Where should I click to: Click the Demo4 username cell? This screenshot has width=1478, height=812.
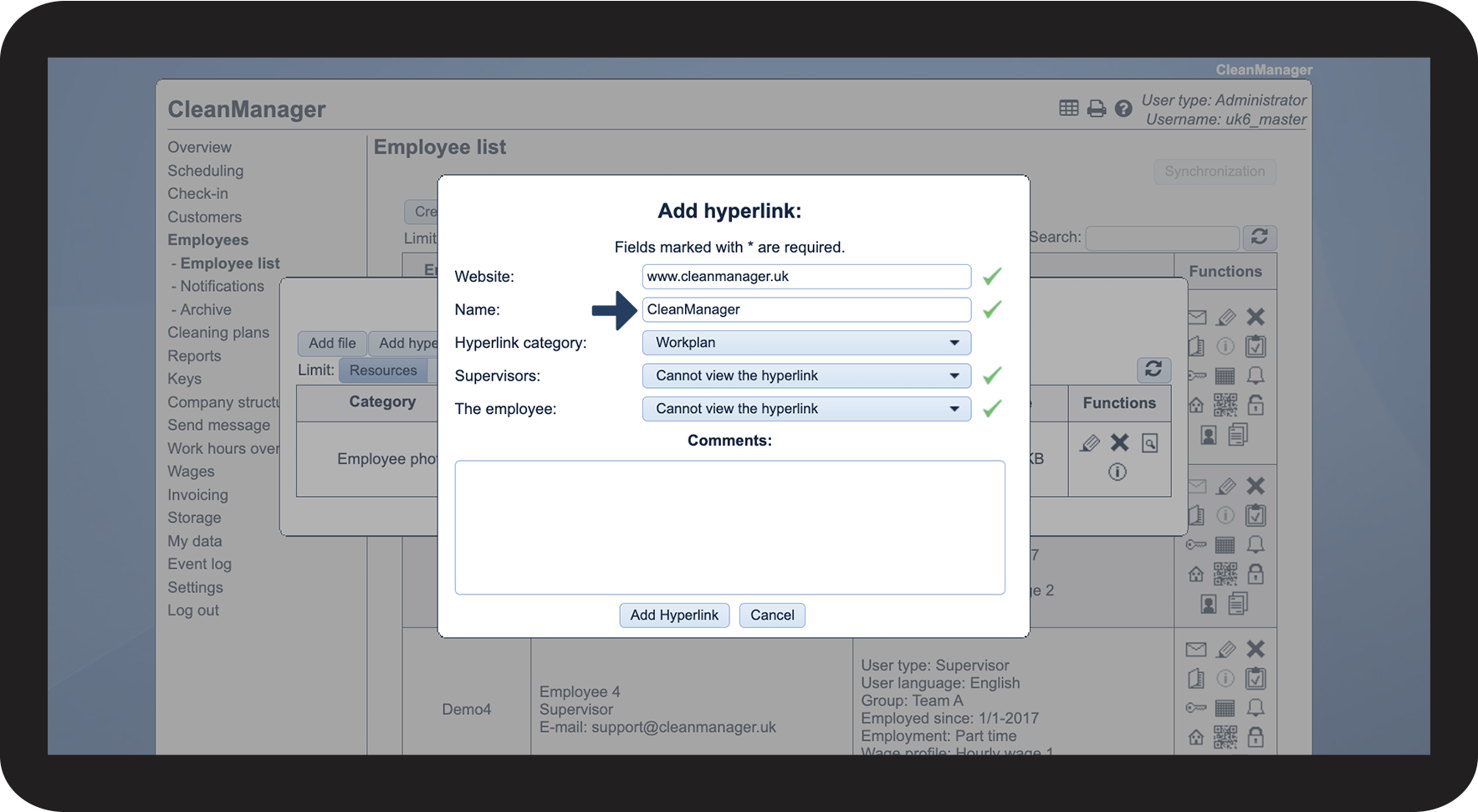coord(467,709)
